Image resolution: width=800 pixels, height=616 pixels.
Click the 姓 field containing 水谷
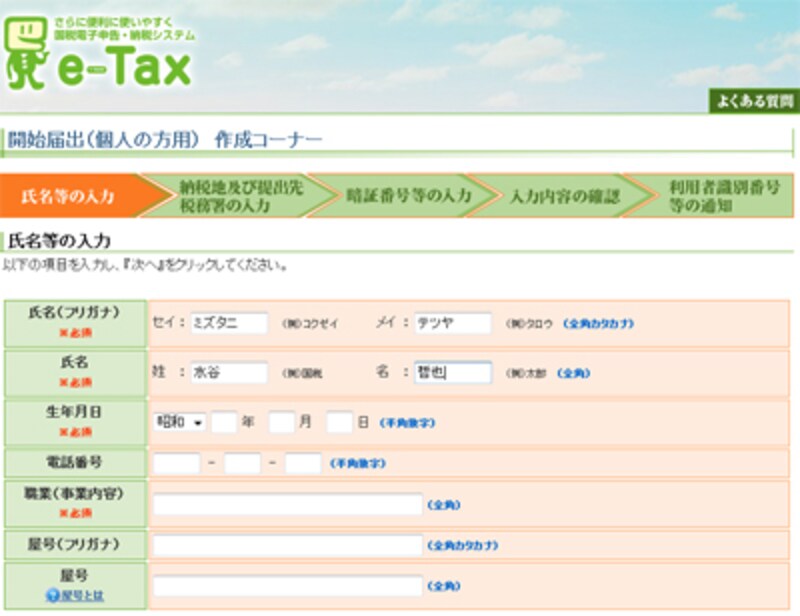[228, 373]
